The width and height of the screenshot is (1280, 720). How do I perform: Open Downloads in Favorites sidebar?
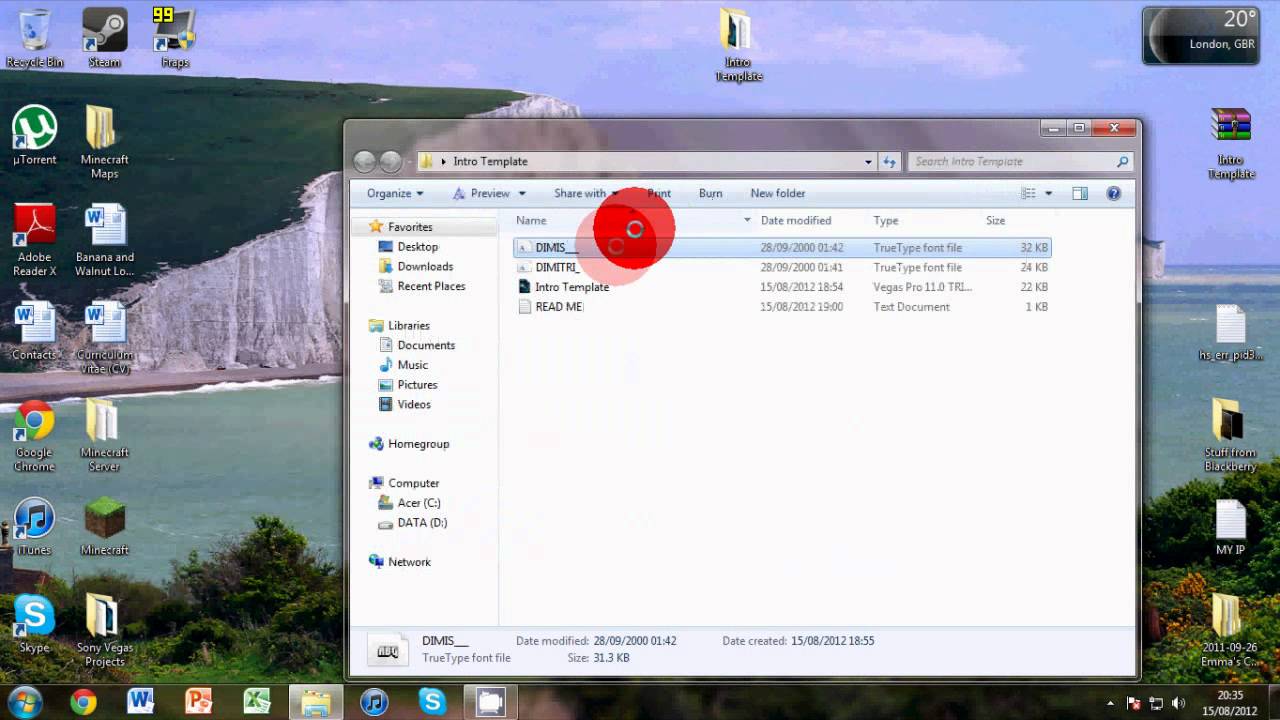(425, 266)
